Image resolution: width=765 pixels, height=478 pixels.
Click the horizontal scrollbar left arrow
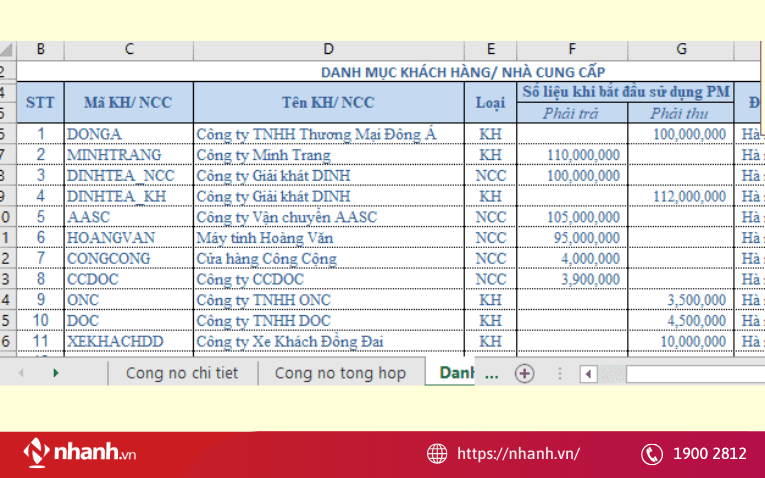click(588, 374)
